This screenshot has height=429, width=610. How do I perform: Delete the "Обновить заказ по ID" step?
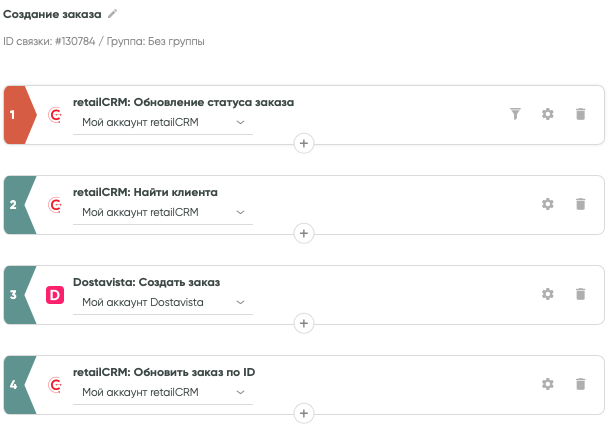[580, 384]
